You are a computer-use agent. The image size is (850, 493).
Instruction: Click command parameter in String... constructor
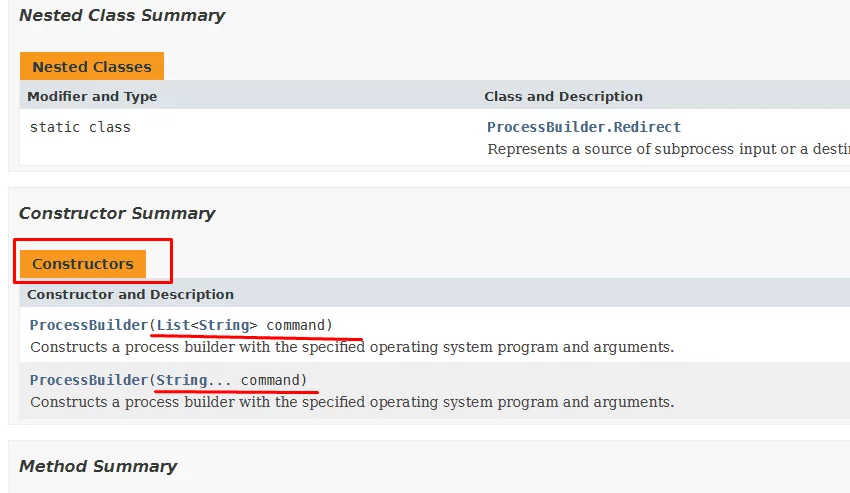[x=270, y=380]
